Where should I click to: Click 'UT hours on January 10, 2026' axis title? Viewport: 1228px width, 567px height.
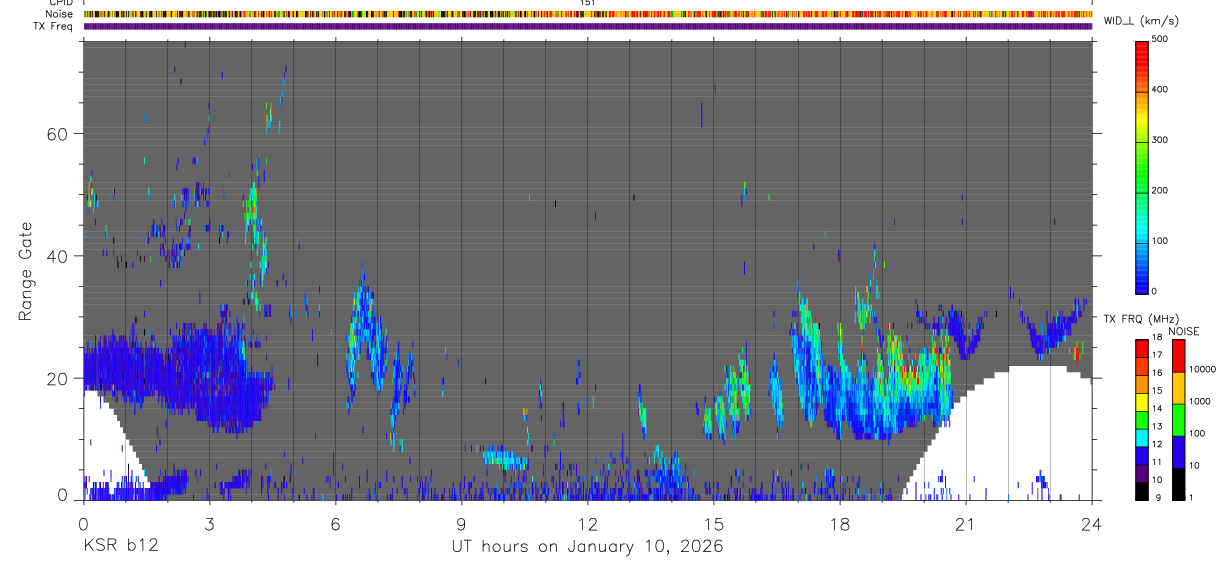(587, 546)
